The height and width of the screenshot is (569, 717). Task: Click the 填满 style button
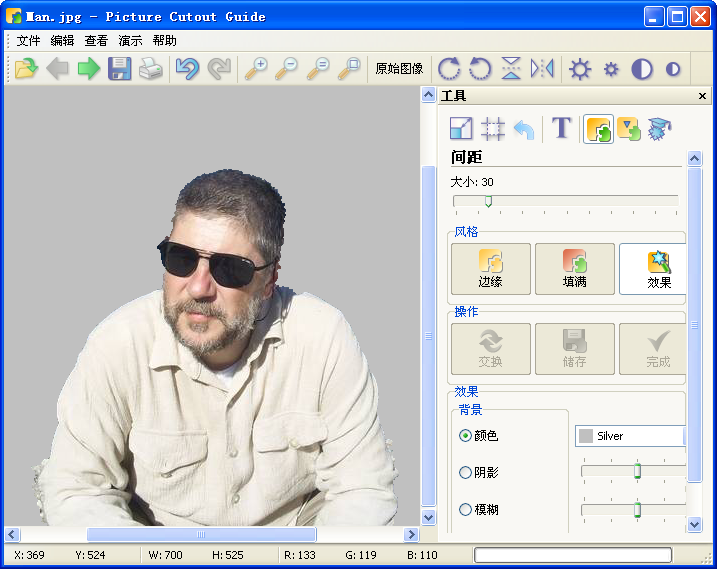coord(574,269)
